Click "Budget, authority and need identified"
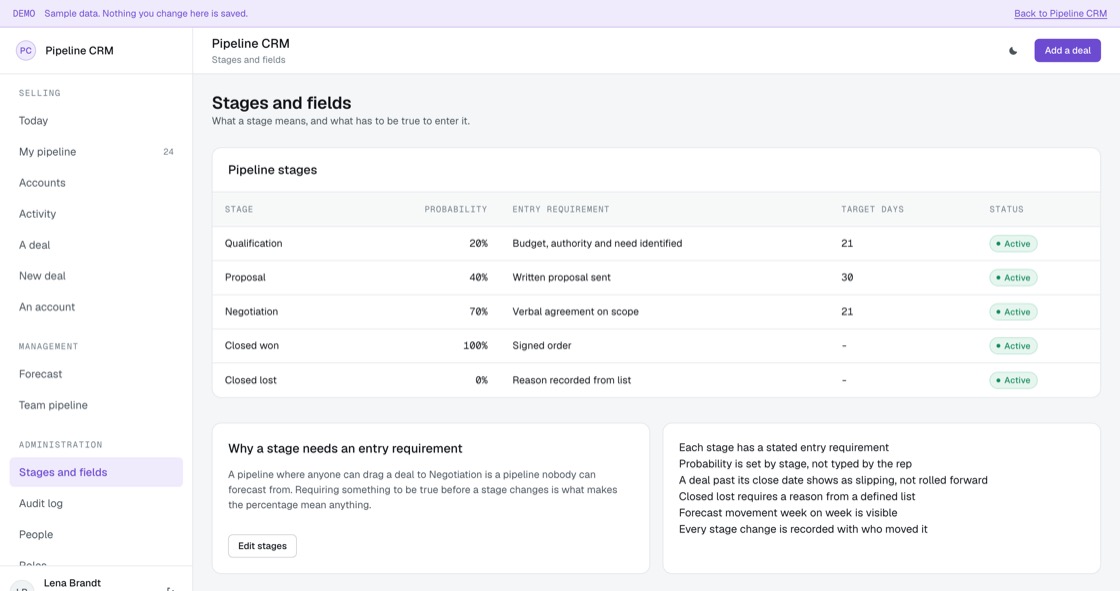1120x591 pixels. (x=597, y=244)
